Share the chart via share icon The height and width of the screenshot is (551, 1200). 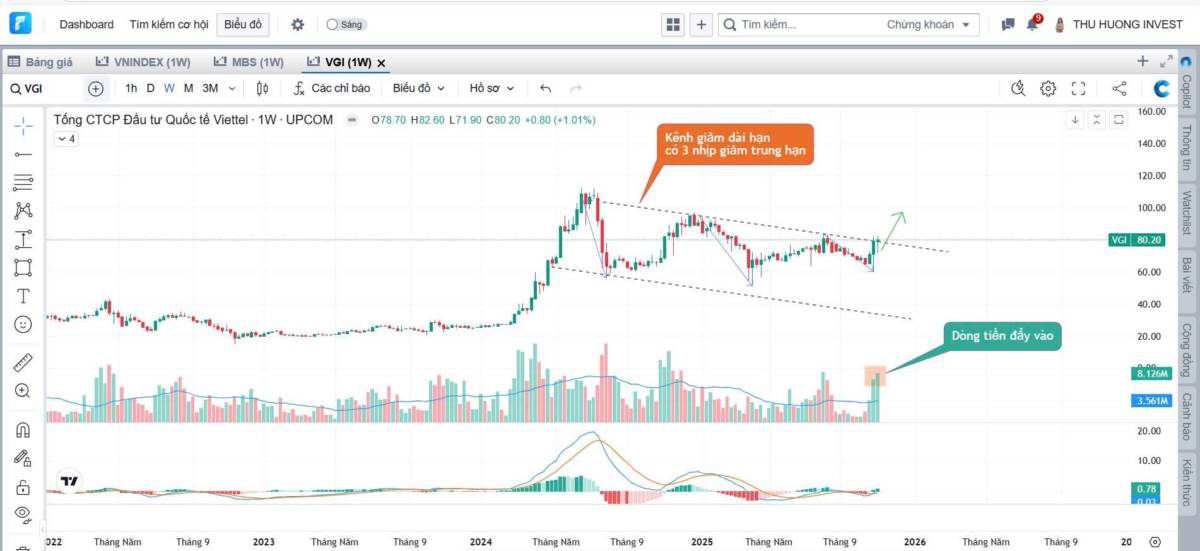coord(1119,88)
